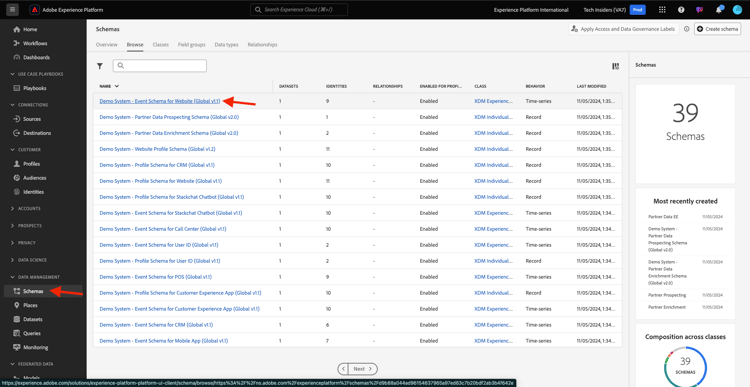
Task: Go to the Next page
Action: click(358, 369)
